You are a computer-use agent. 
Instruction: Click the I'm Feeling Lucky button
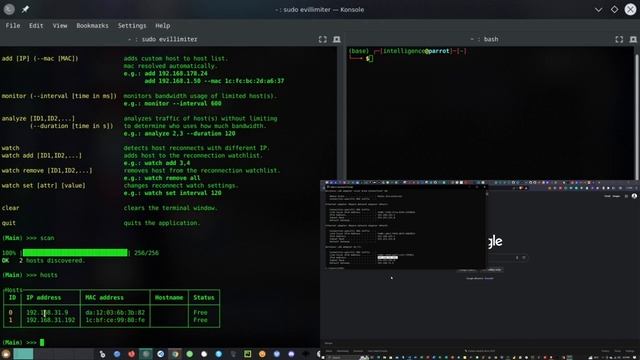click(492, 270)
